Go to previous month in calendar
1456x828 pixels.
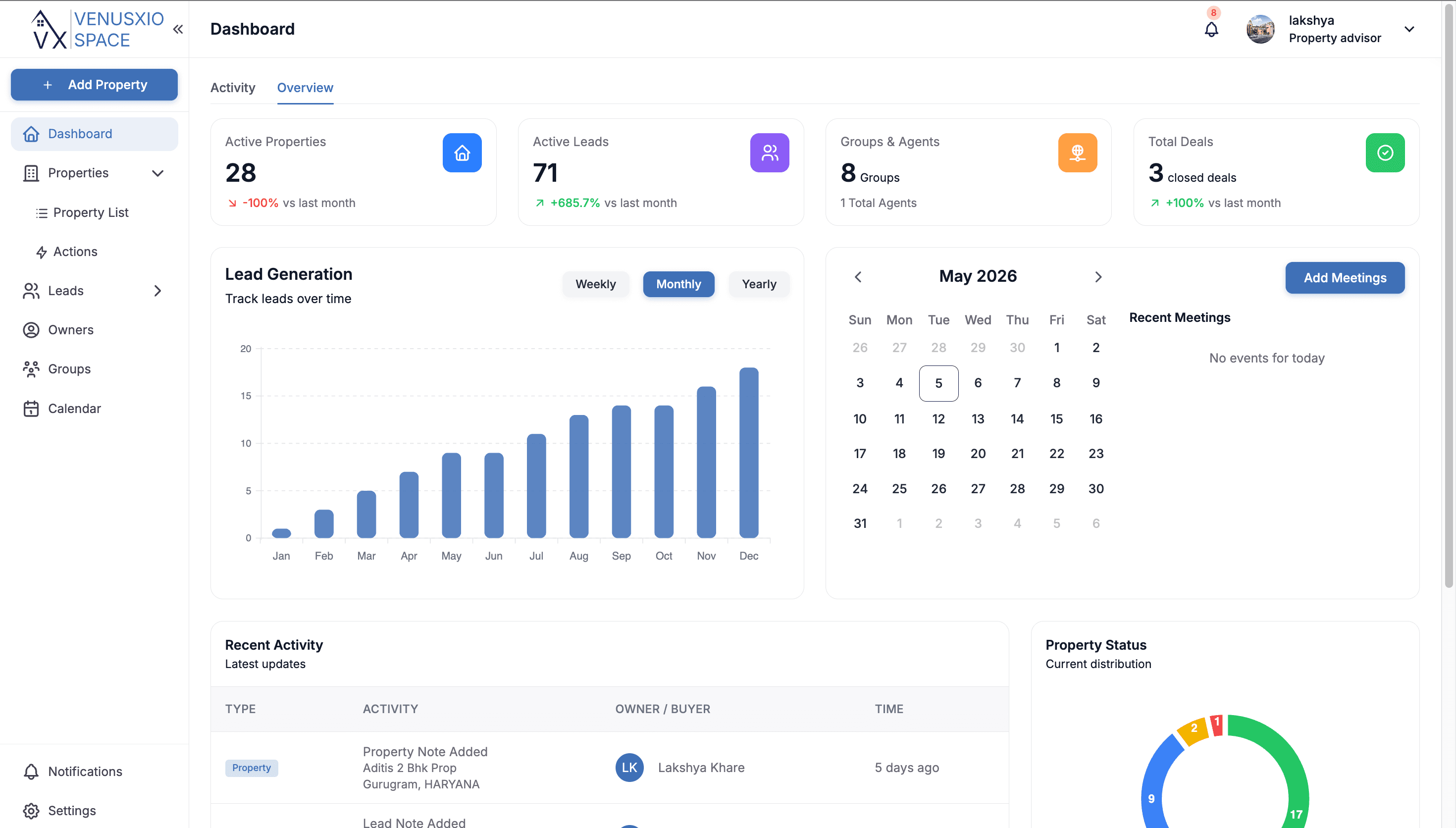point(858,277)
